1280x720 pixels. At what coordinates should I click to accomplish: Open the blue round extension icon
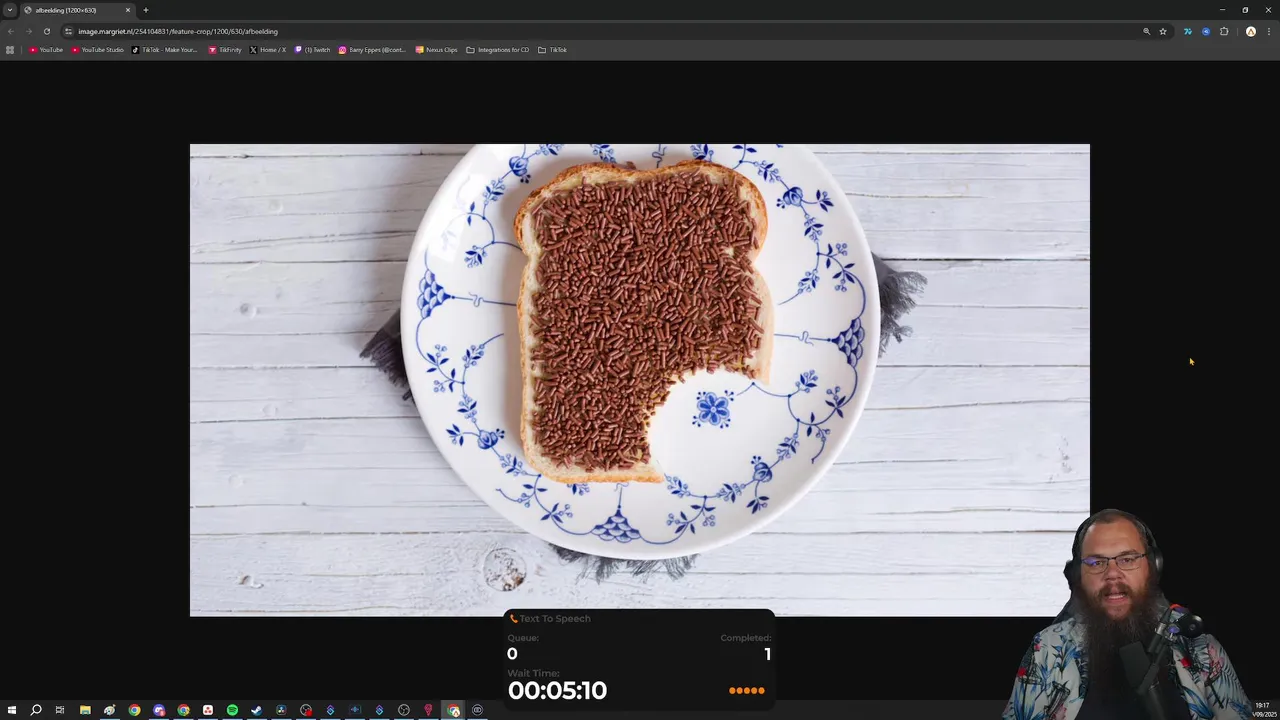coord(1206,31)
